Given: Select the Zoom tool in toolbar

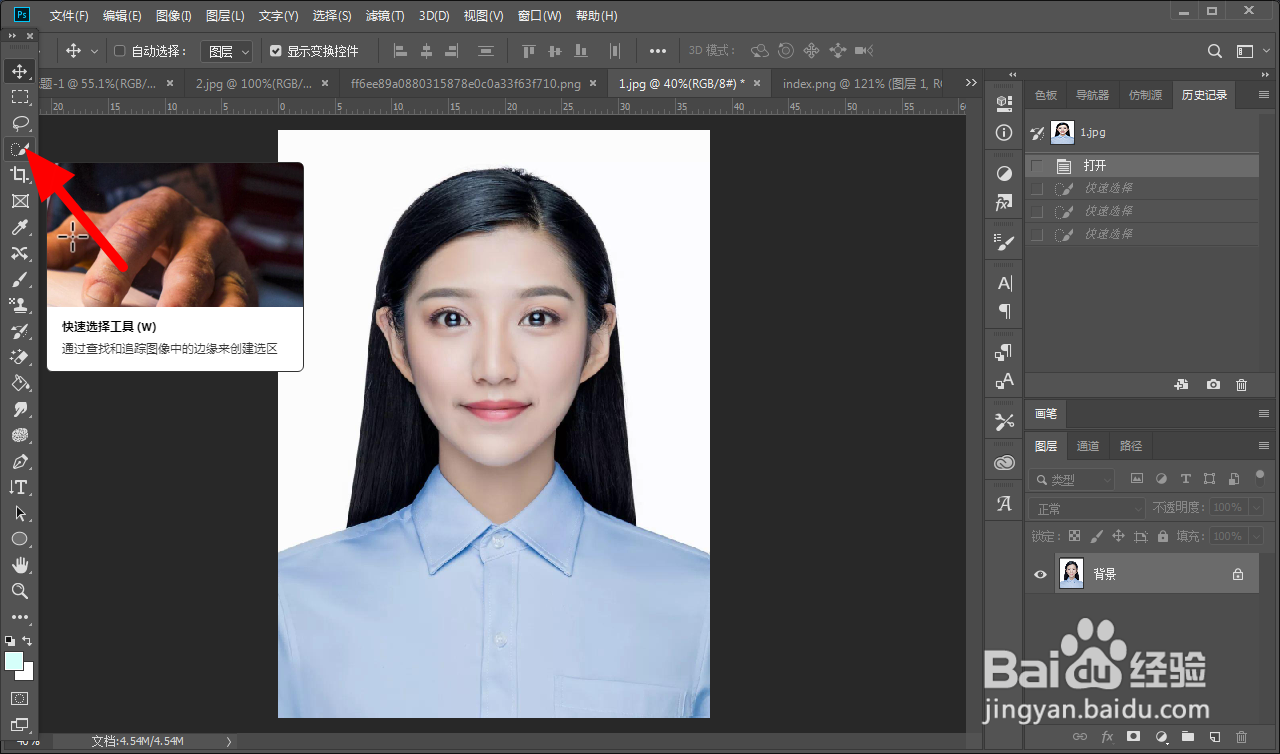Looking at the screenshot, I should 19,591.
